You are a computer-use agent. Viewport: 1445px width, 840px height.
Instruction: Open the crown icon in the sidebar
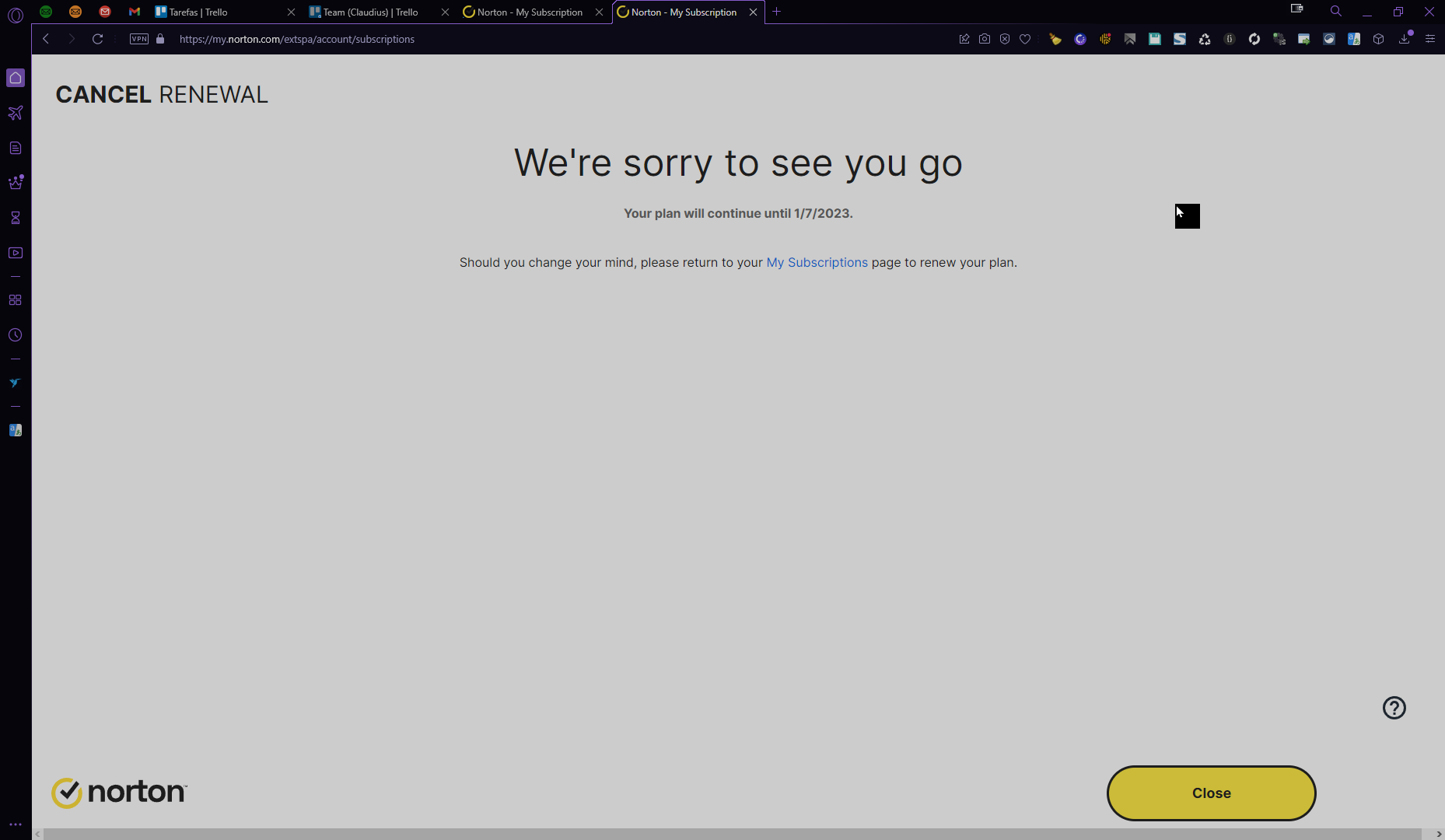pos(16,183)
